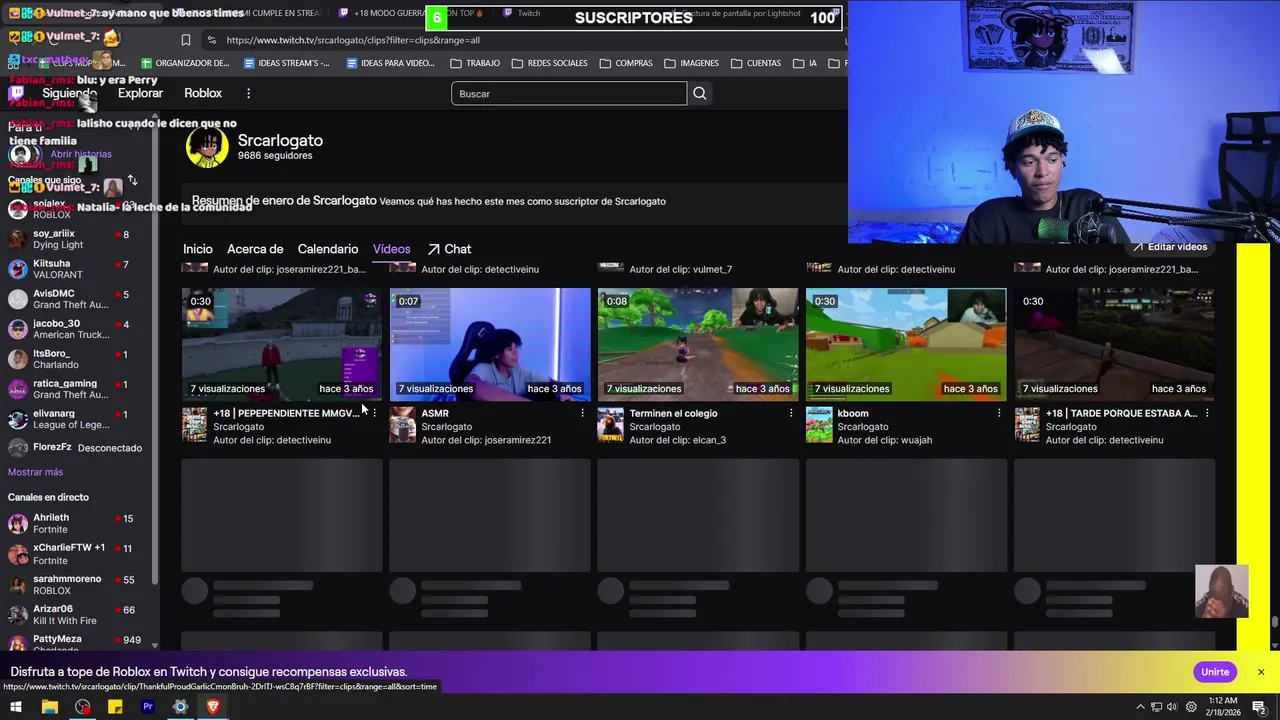Click the page's vertical scrollbar

(x=1274, y=622)
